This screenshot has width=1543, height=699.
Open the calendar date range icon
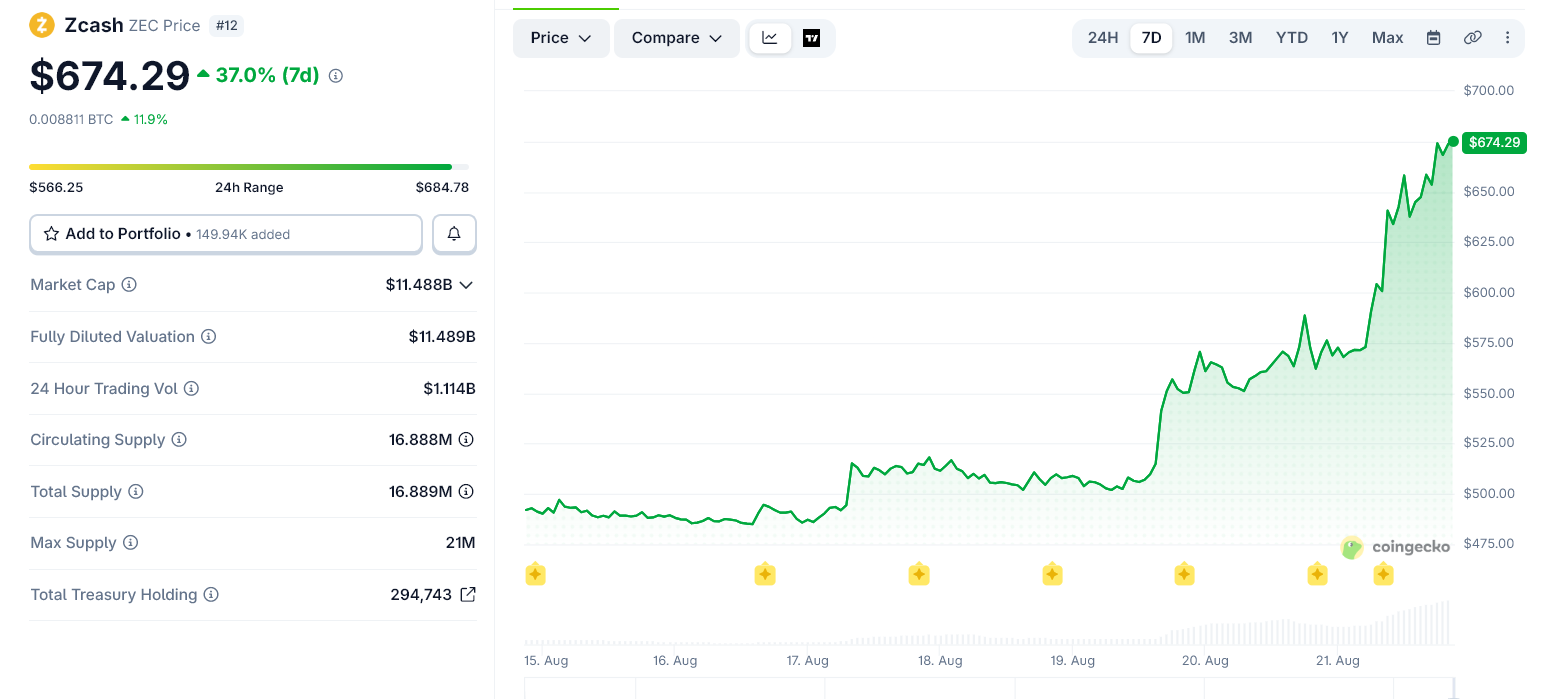click(1433, 38)
